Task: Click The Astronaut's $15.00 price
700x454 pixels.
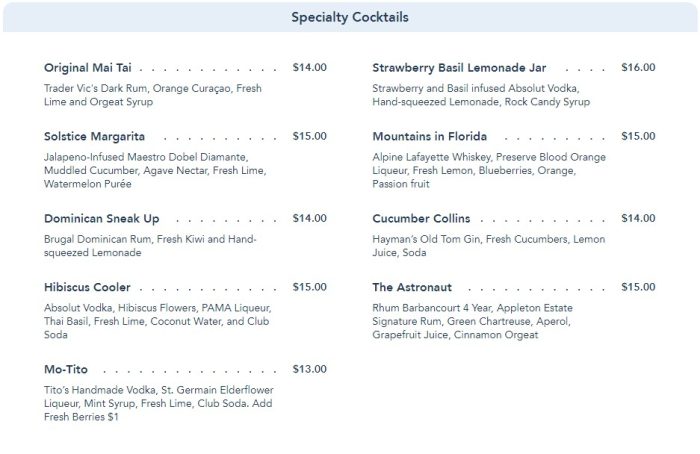Action: click(638, 287)
